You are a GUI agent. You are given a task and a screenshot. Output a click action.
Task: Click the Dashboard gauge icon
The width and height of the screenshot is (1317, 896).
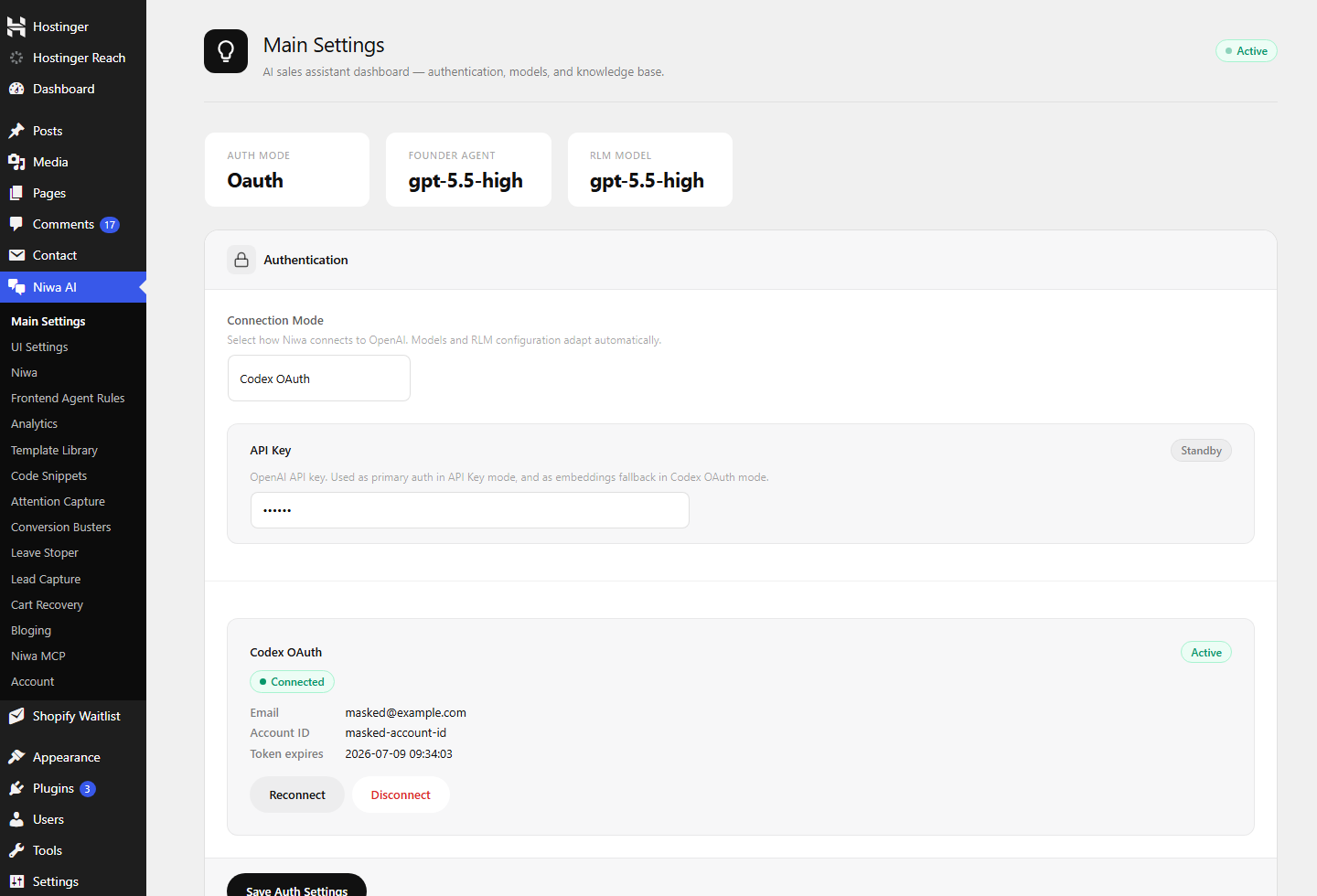click(16, 89)
